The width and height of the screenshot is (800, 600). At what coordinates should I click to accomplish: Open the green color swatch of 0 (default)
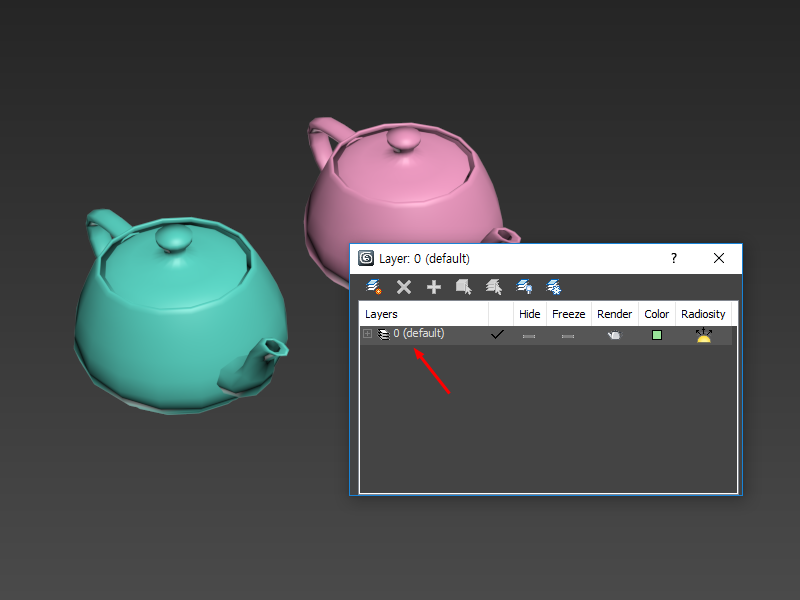point(657,335)
